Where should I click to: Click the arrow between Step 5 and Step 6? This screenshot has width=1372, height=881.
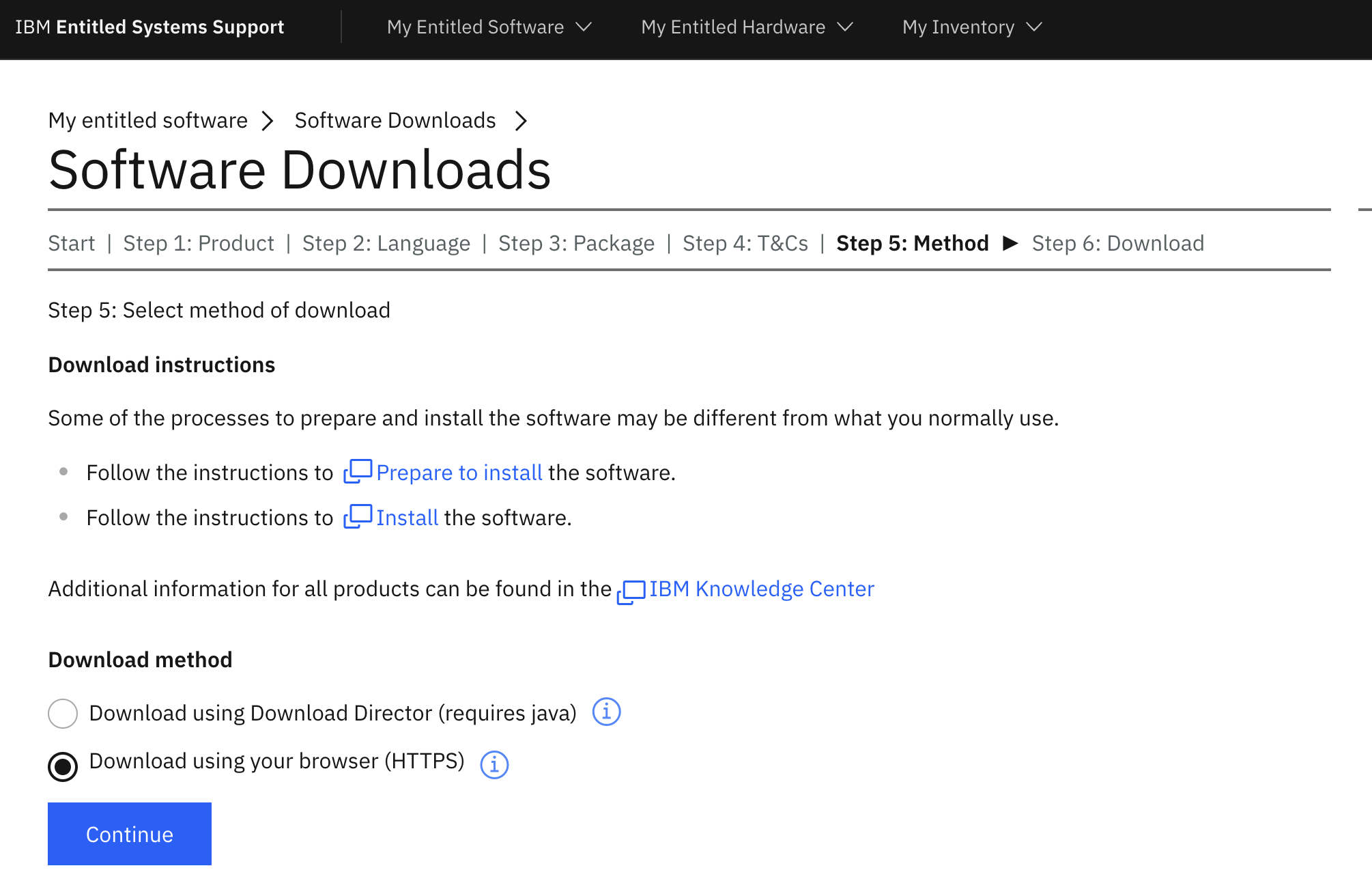[1010, 243]
